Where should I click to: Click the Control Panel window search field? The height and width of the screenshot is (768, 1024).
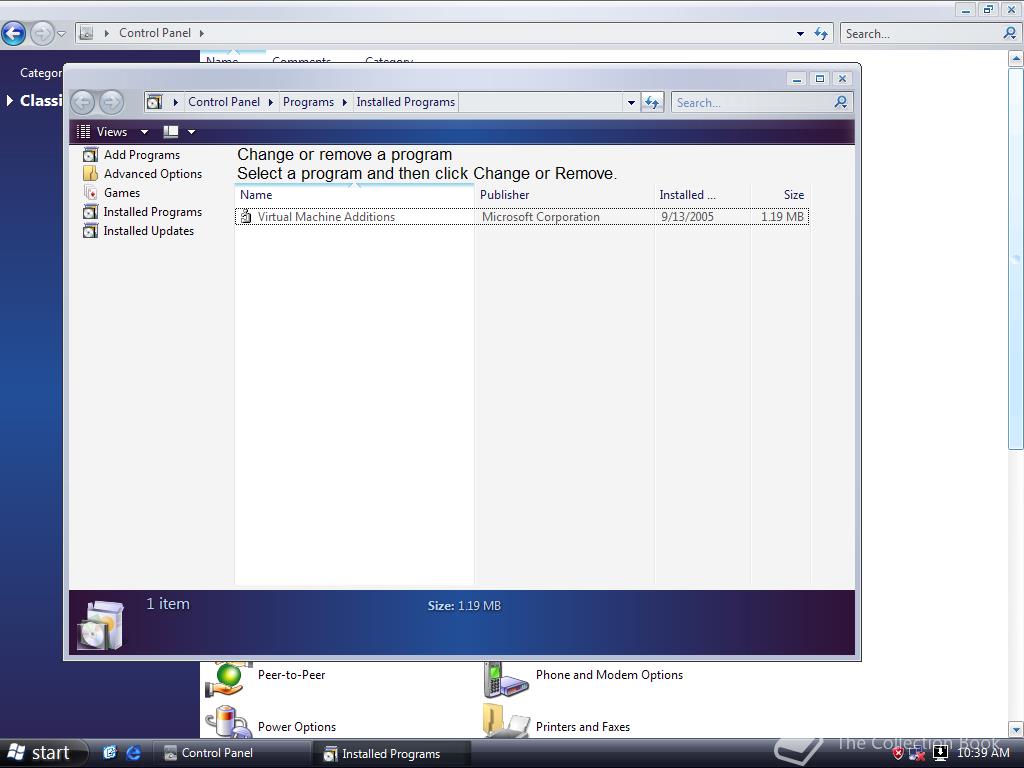tap(921, 33)
